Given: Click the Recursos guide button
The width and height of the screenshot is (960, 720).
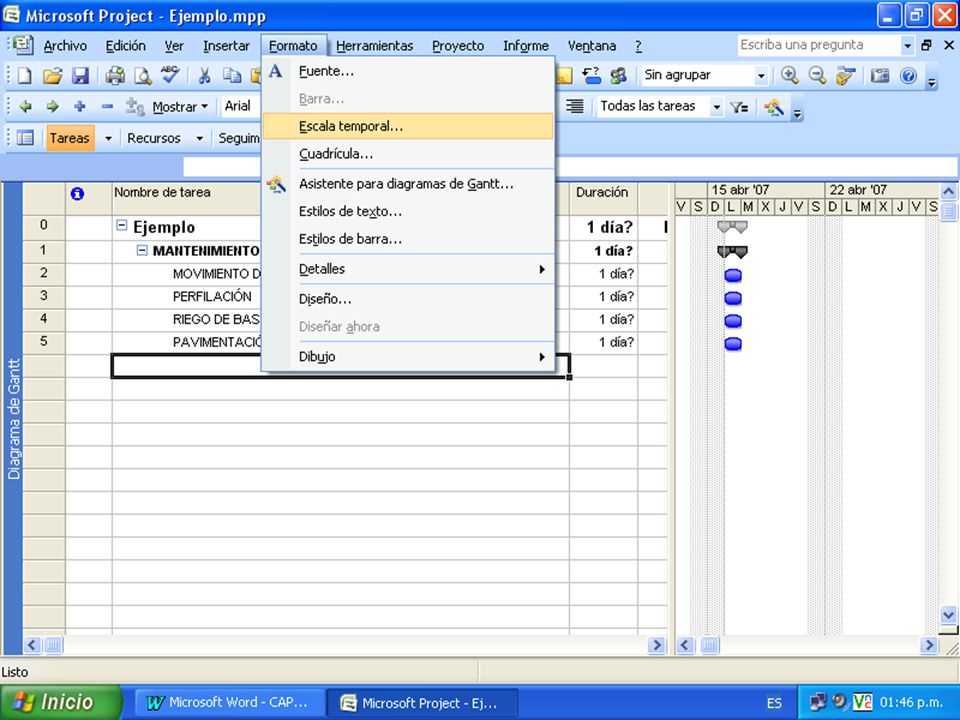Looking at the screenshot, I should pos(154,138).
